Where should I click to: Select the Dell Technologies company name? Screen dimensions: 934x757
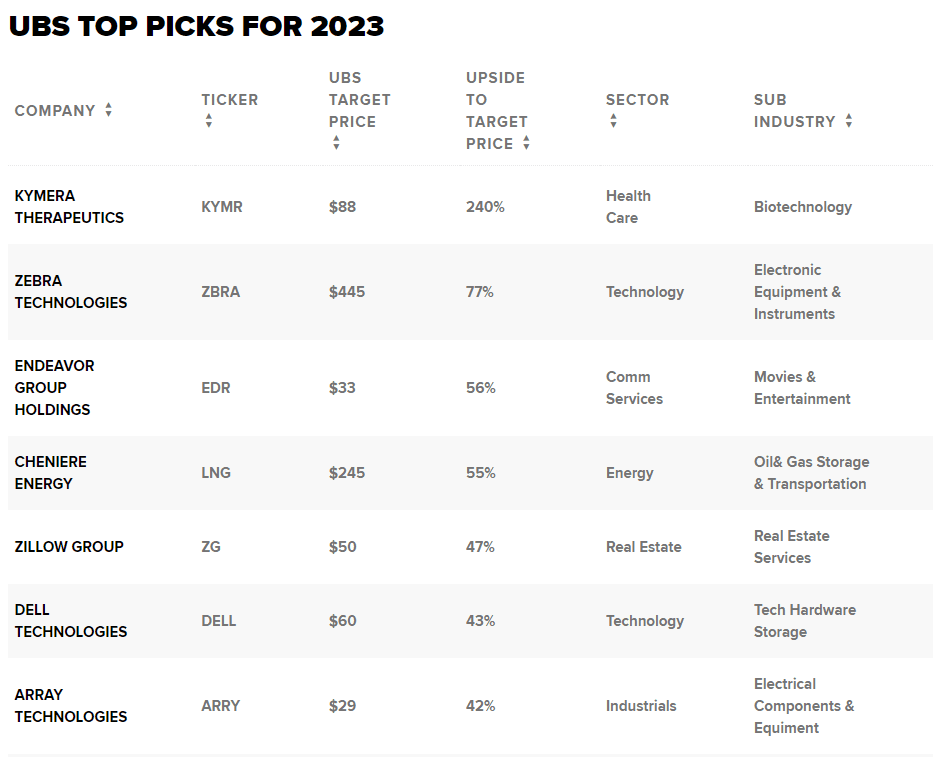click(x=71, y=621)
